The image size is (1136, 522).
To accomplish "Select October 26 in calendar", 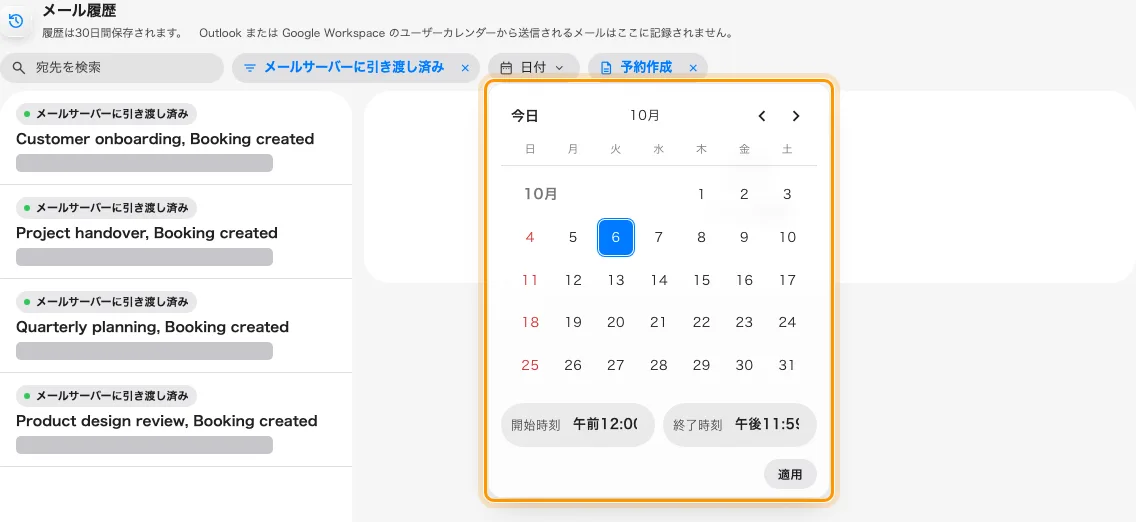I will (573, 365).
